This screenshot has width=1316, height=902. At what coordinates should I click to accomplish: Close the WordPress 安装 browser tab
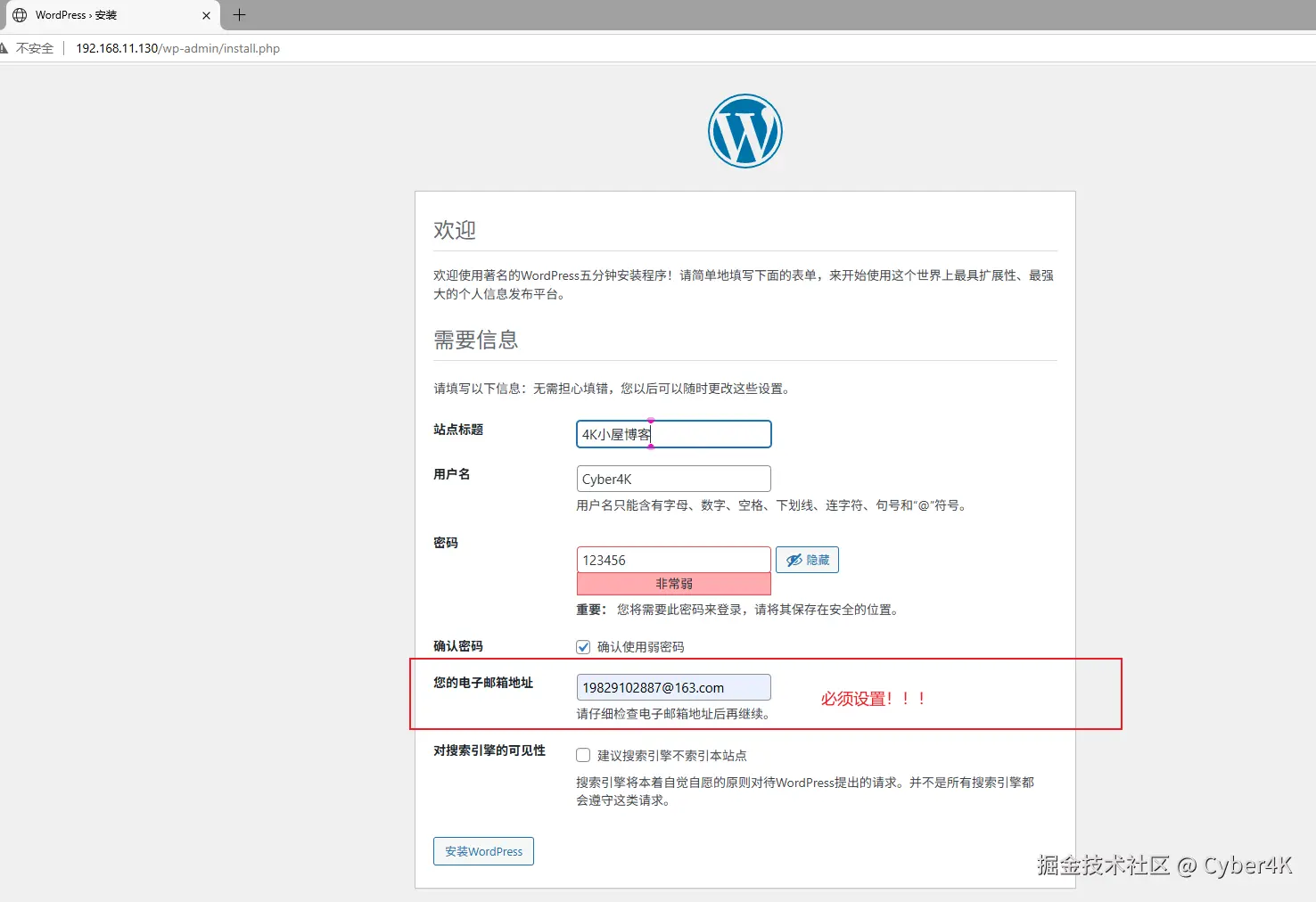point(206,15)
